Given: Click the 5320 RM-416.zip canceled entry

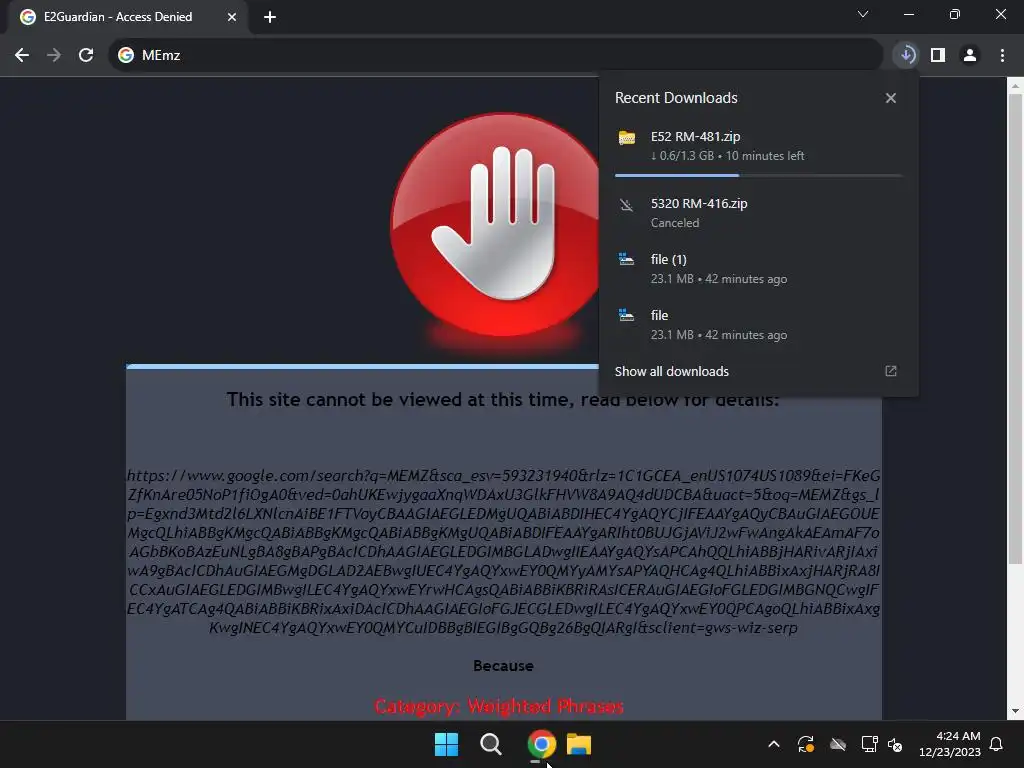Looking at the screenshot, I should tap(758, 213).
